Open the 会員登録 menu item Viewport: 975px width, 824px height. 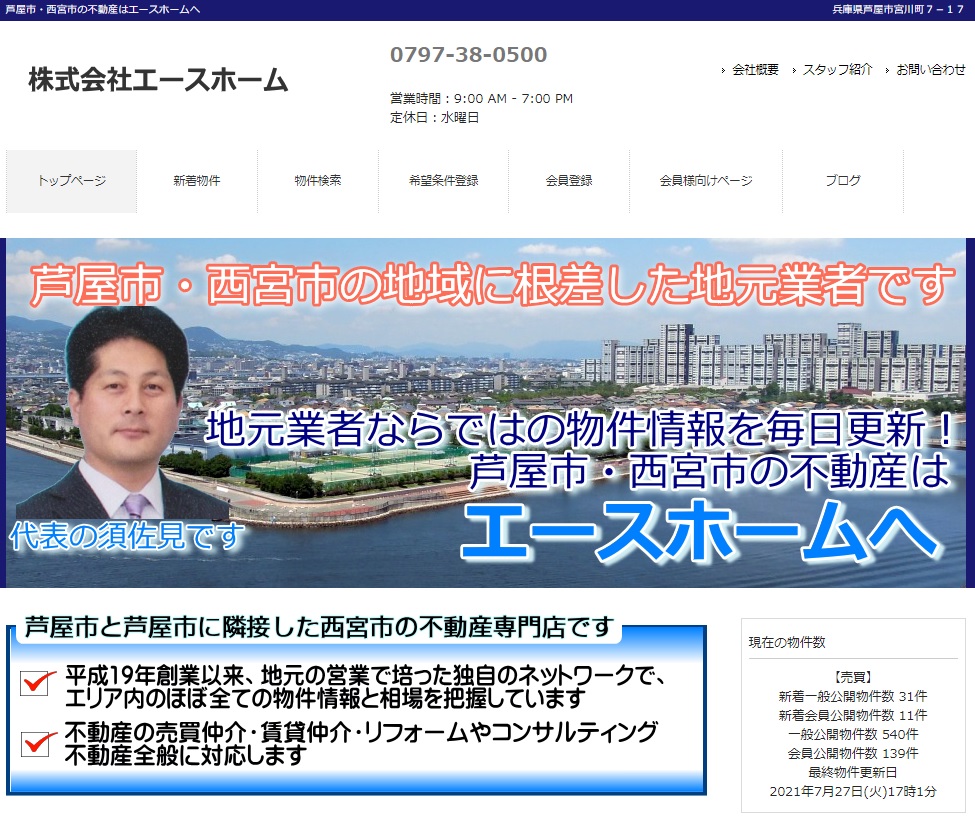point(569,181)
